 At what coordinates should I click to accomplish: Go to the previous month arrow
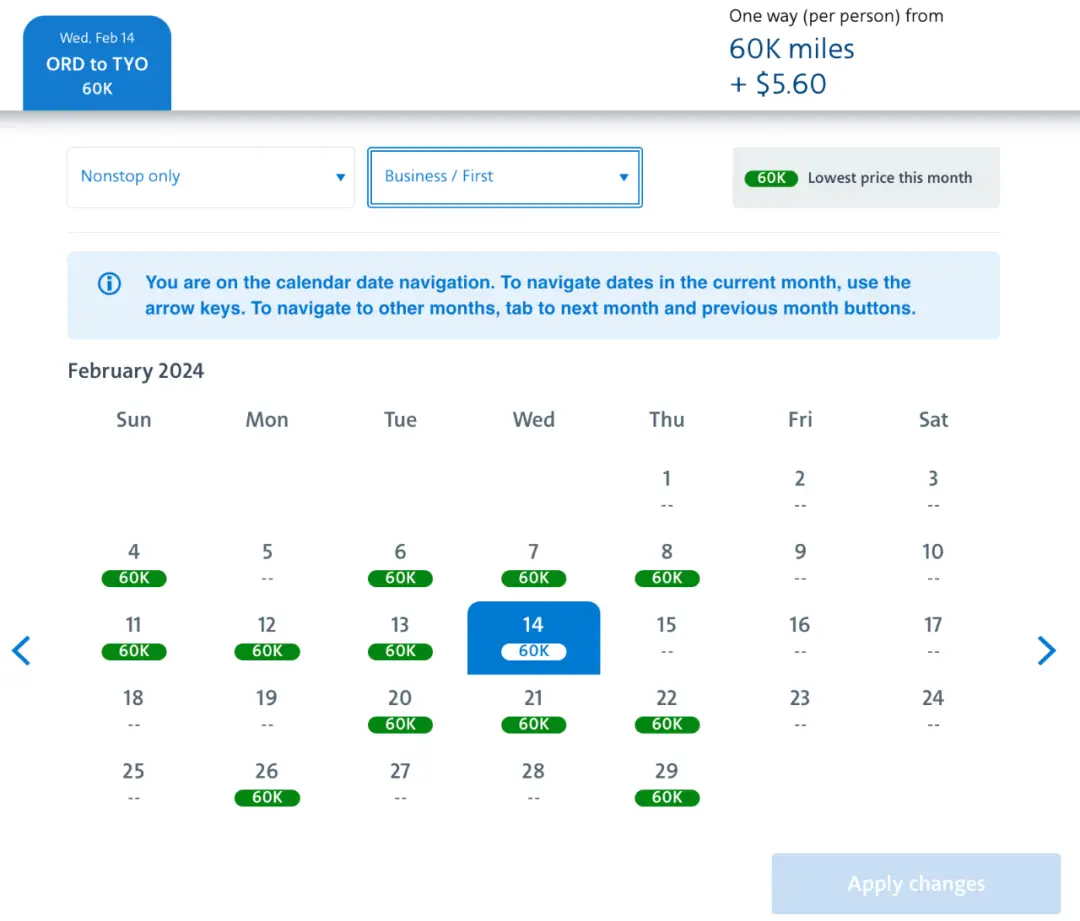pos(21,651)
